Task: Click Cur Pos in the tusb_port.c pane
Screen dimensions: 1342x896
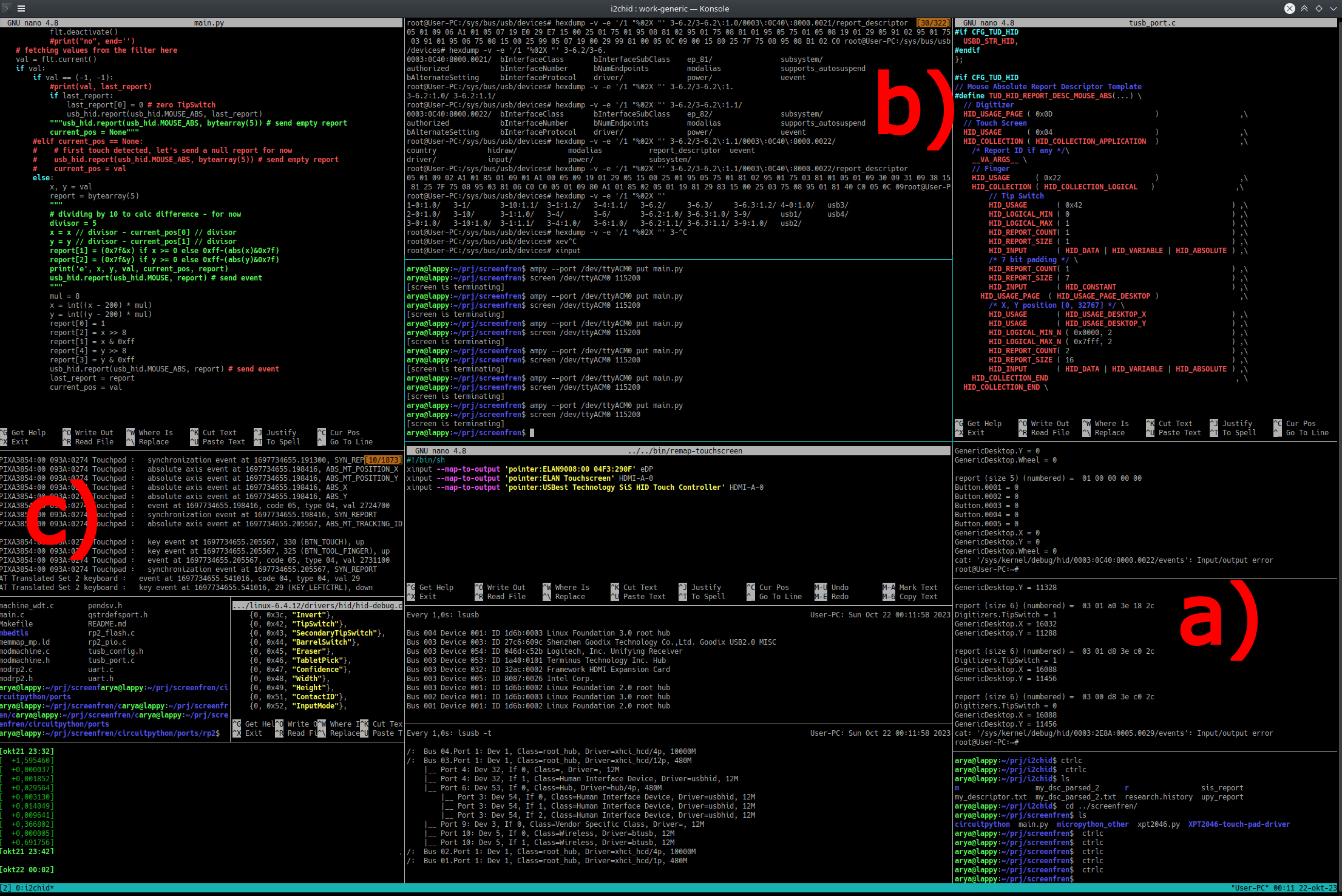Action: coord(1300,423)
